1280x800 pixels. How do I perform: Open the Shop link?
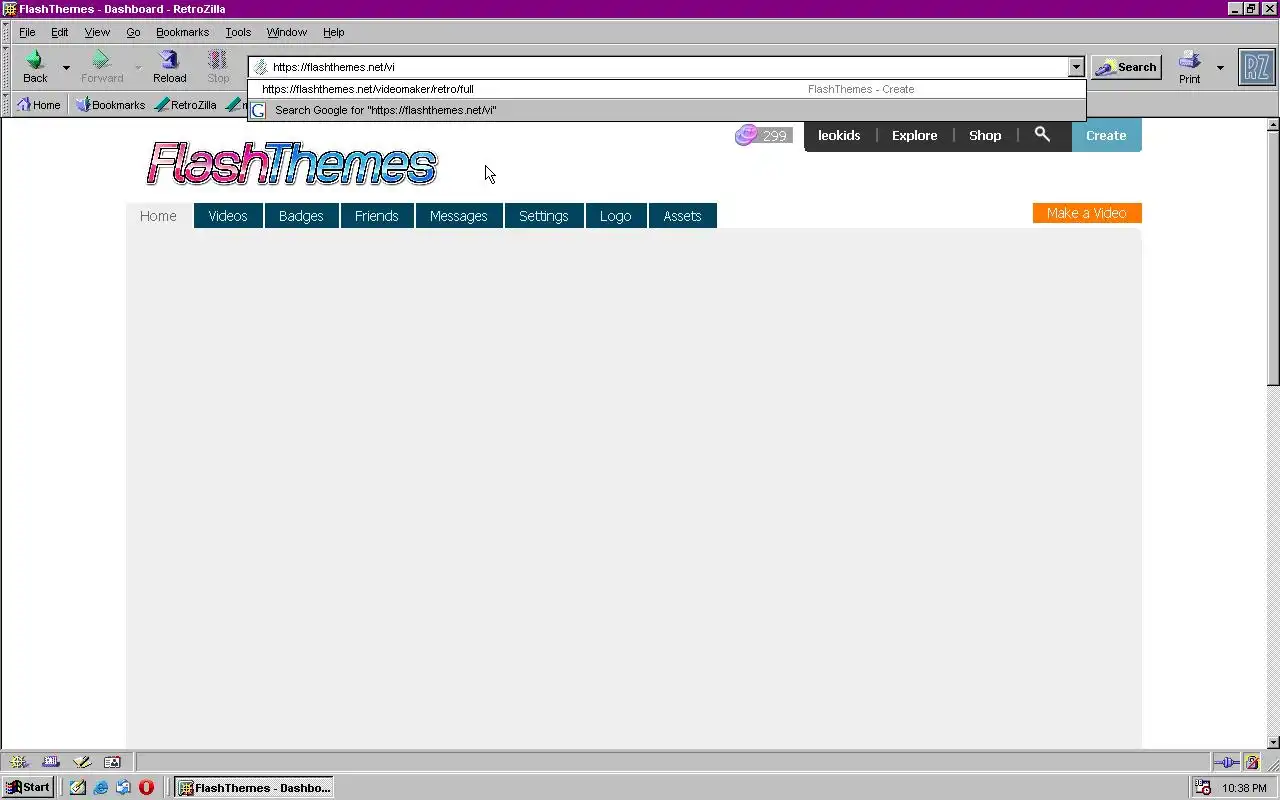coord(985,135)
